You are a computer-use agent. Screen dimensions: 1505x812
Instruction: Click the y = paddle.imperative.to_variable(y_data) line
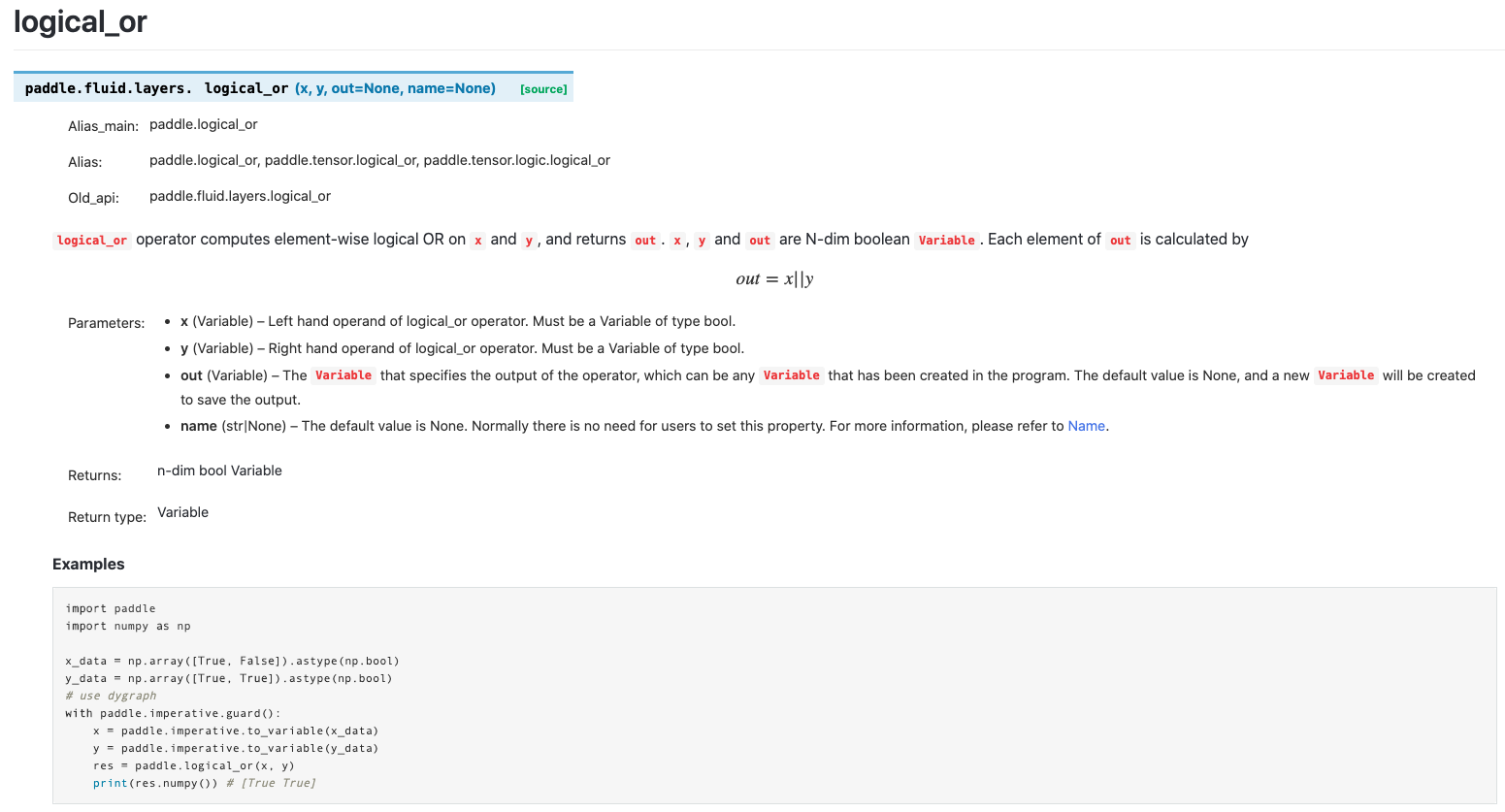[x=236, y=748]
